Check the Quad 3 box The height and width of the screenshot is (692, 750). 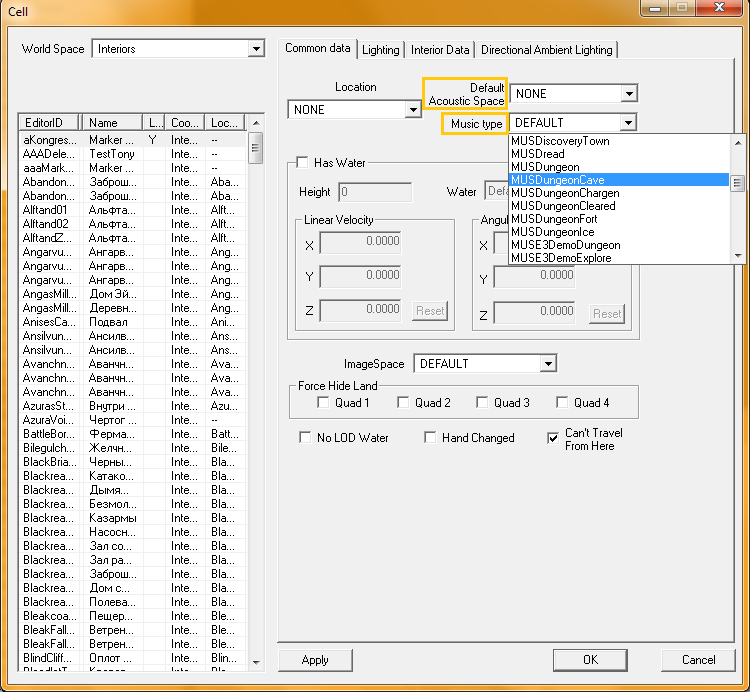tap(482, 403)
